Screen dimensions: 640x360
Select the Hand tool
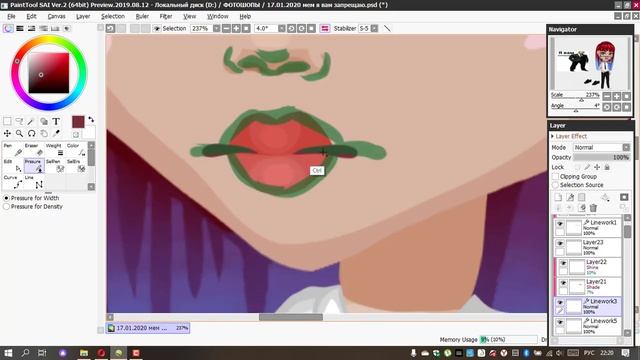coord(43,133)
